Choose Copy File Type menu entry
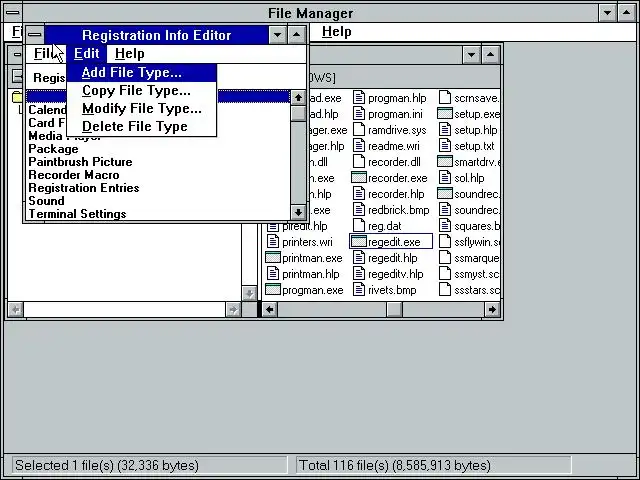The width and height of the screenshot is (640, 480). click(x=141, y=91)
